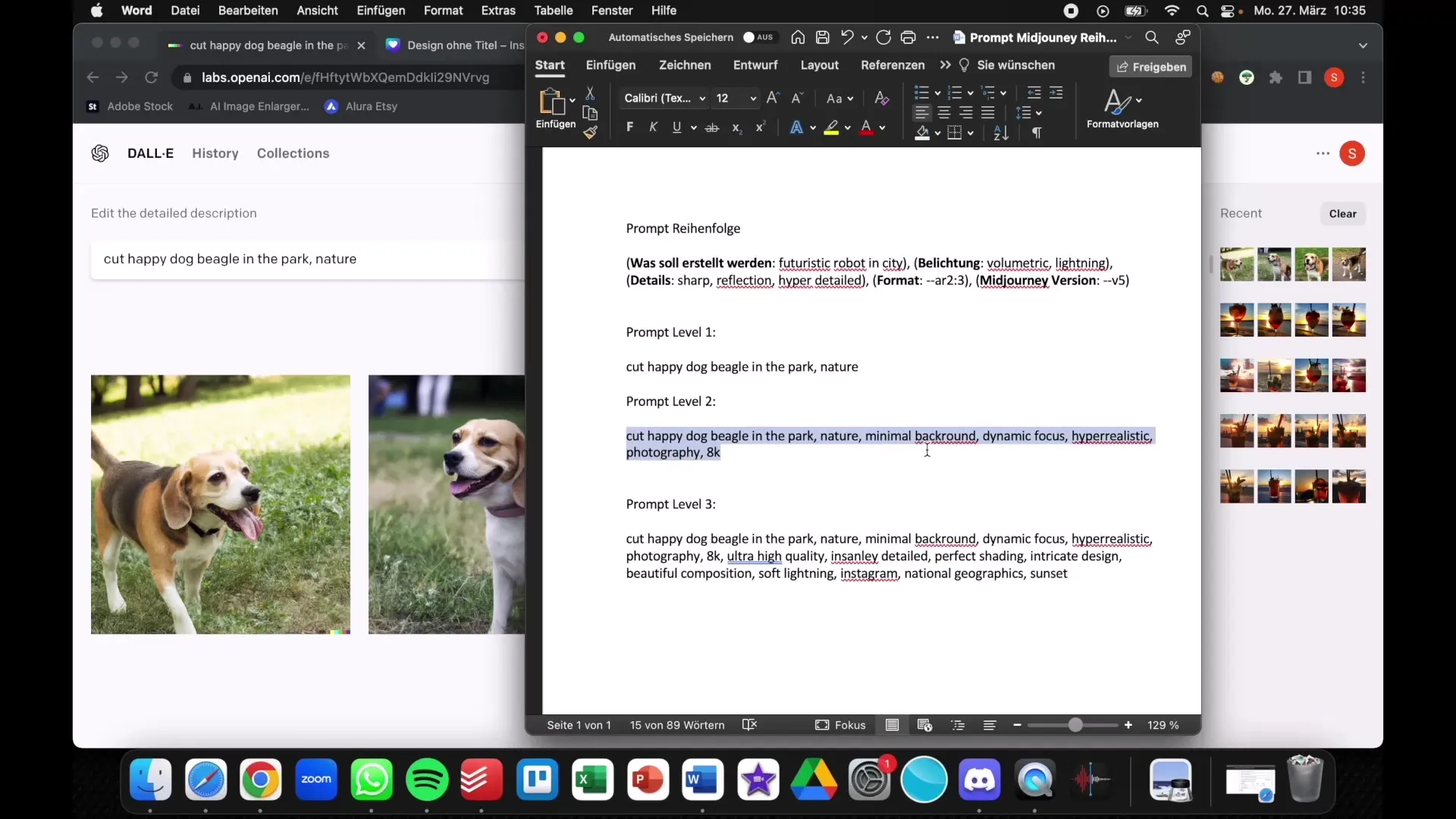Image resolution: width=1456 pixels, height=819 pixels.
Task: Toggle underline U formatting
Action: click(x=676, y=127)
